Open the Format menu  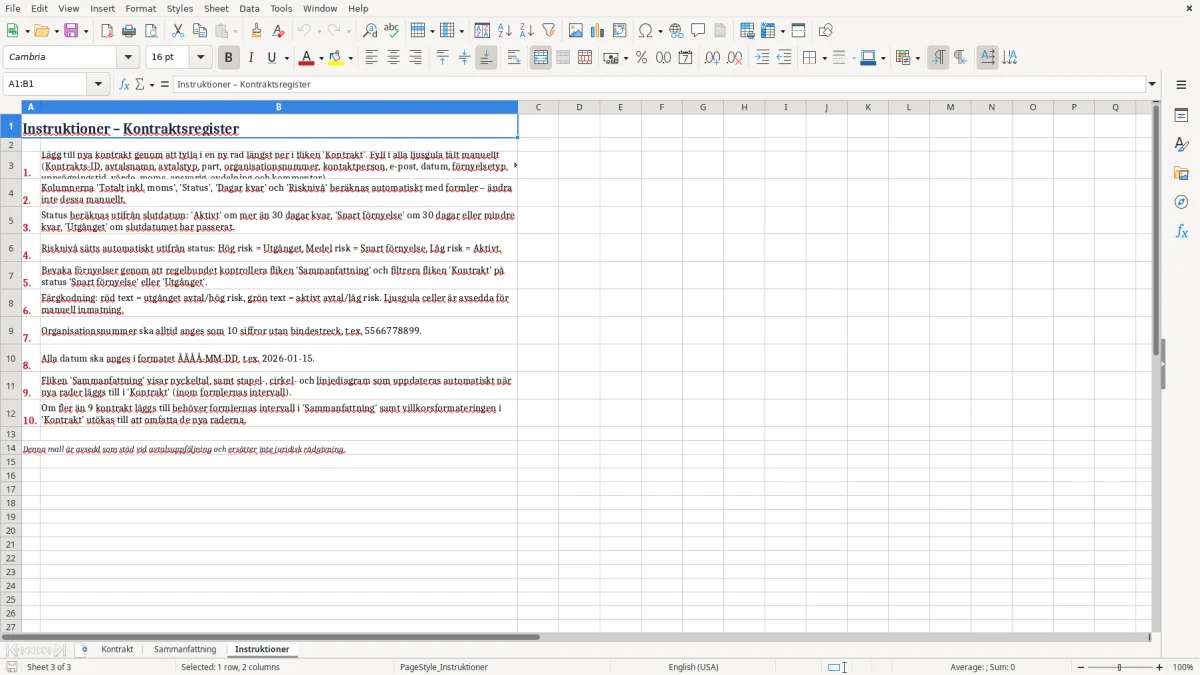(x=140, y=8)
